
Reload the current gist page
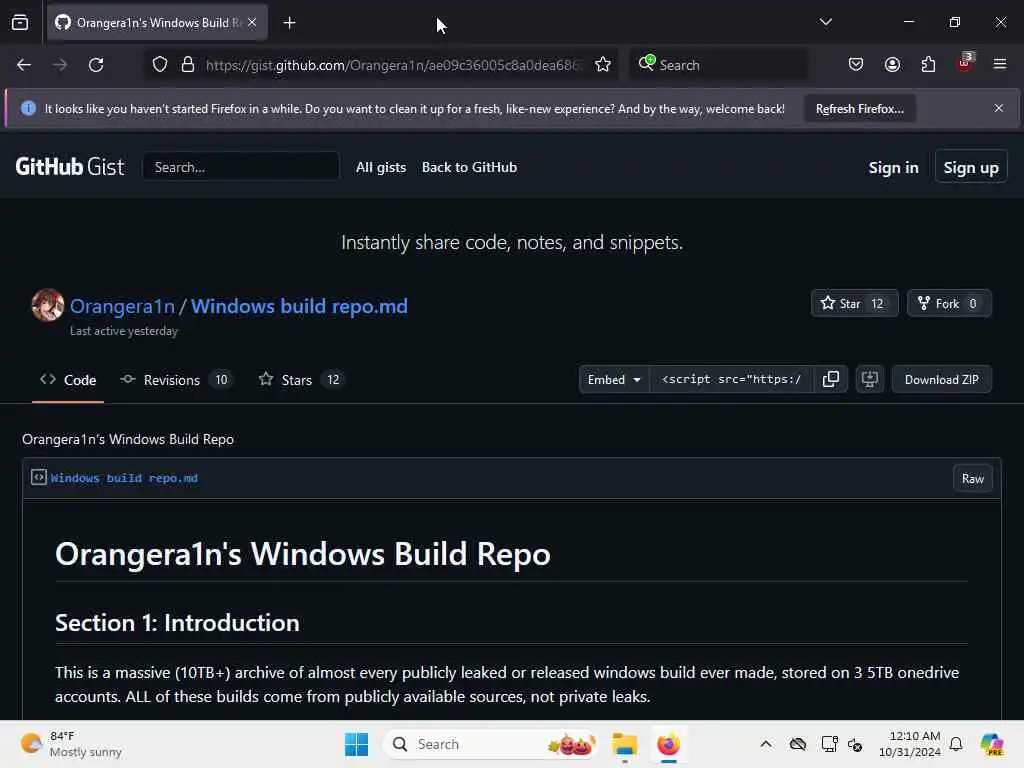pos(96,65)
